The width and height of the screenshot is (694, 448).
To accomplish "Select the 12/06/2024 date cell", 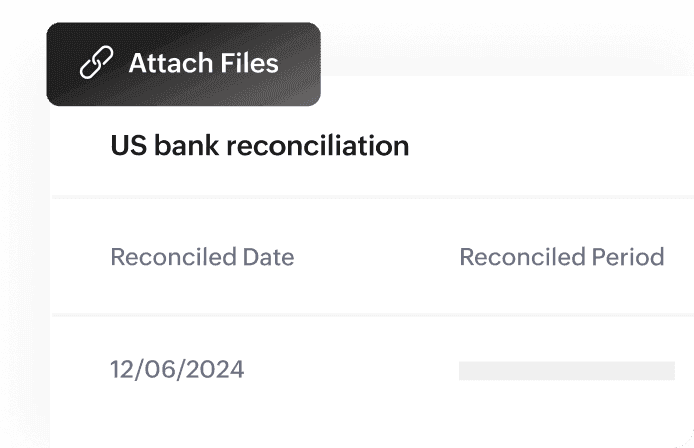I will pyautogui.click(x=177, y=370).
